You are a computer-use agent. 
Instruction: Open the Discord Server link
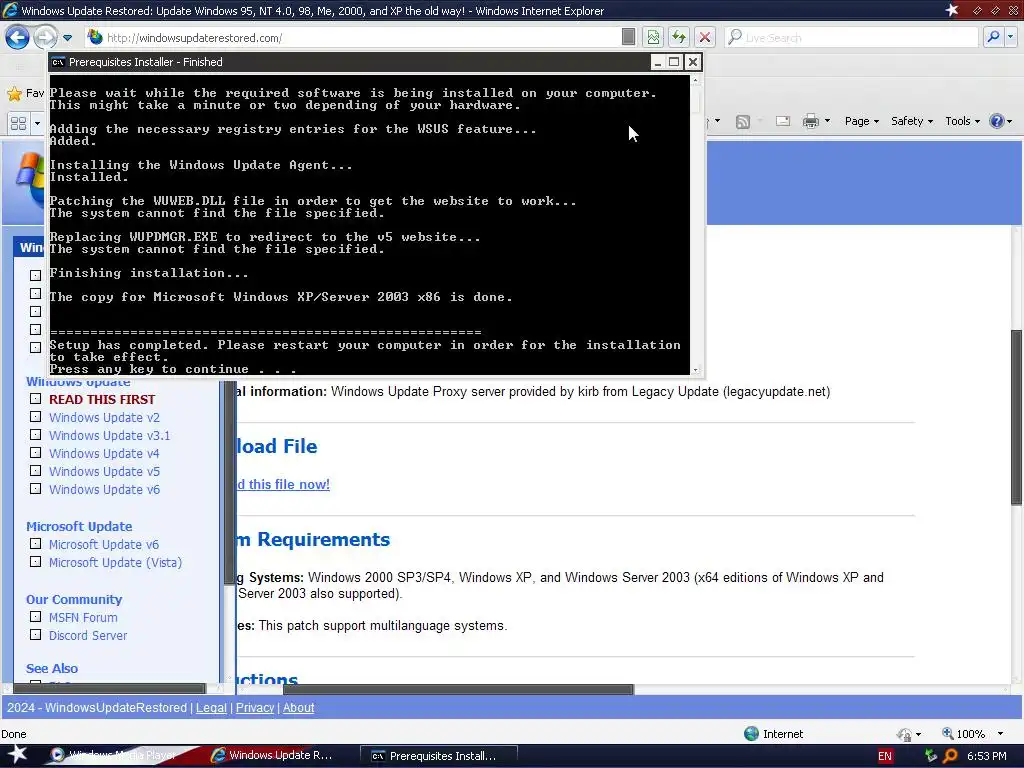coord(88,635)
